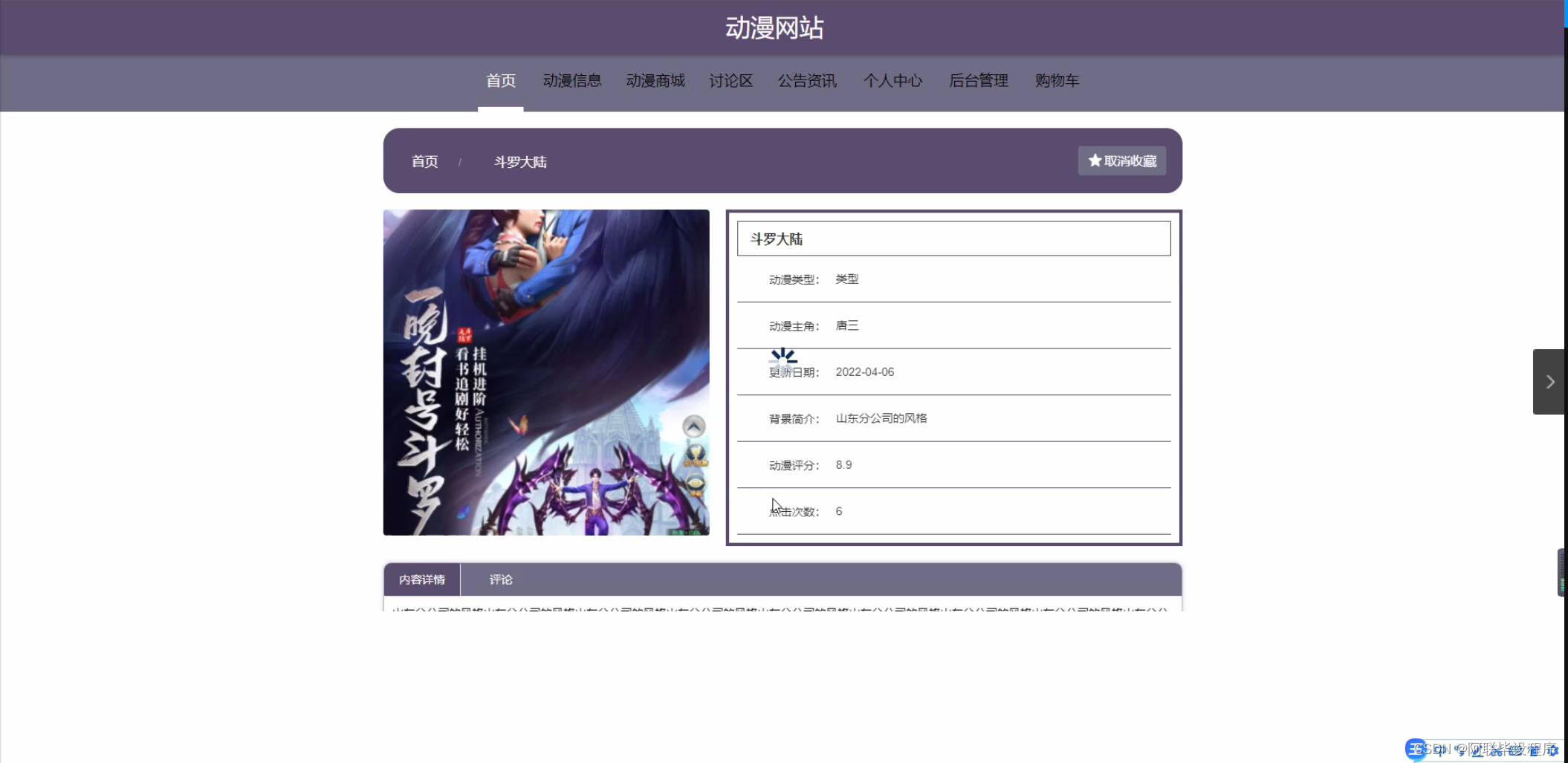Switch to the 内容详情 tab
Image resolution: width=1568 pixels, height=763 pixels.
pos(422,579)
